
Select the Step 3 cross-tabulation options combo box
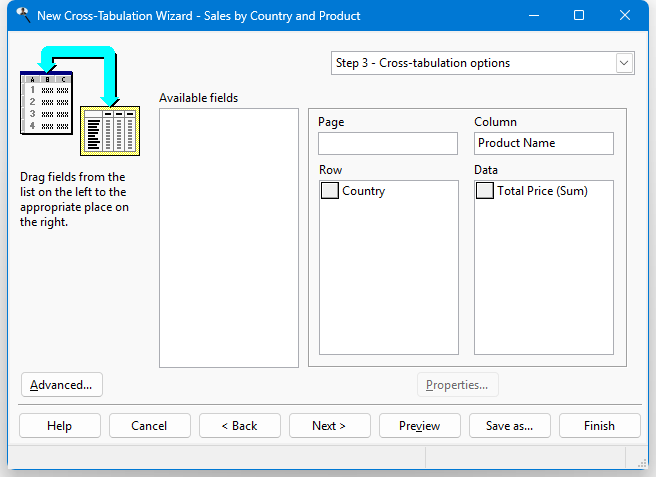[472, 63]
